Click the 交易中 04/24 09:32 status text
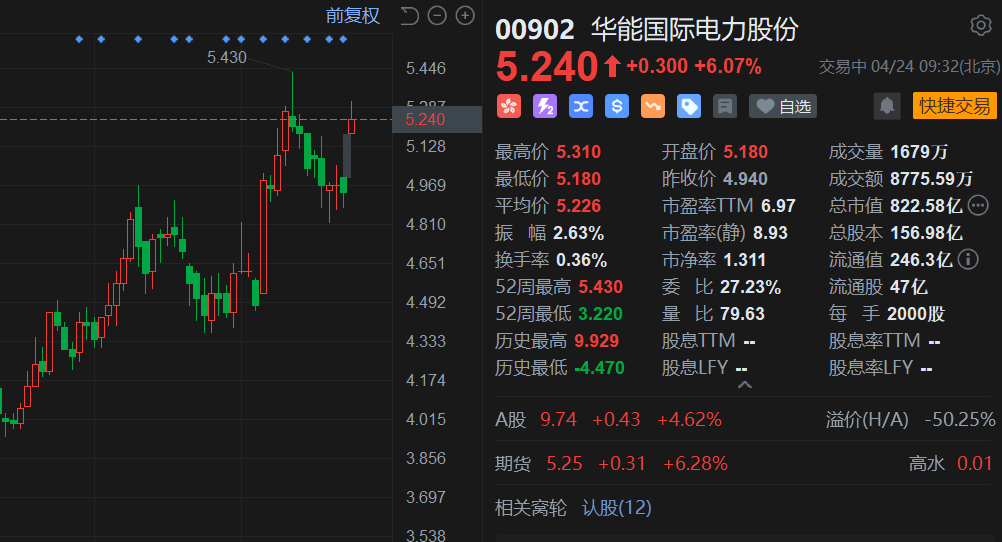 [x=909, y=66]
